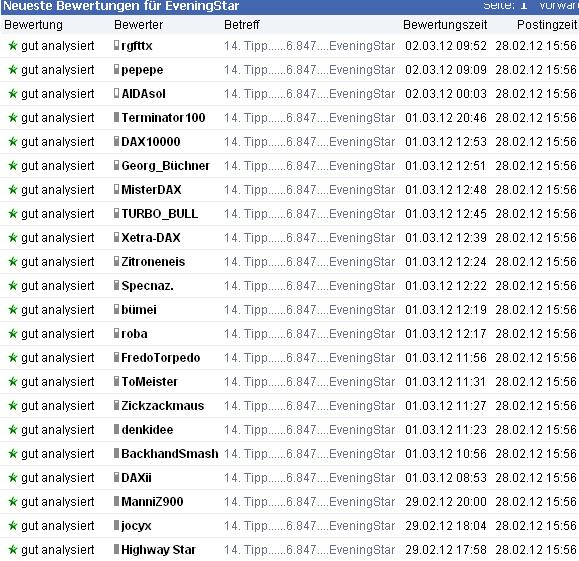
Task: Click the status icon beside Zickzackmaus
Action: (x=116, y=405)
